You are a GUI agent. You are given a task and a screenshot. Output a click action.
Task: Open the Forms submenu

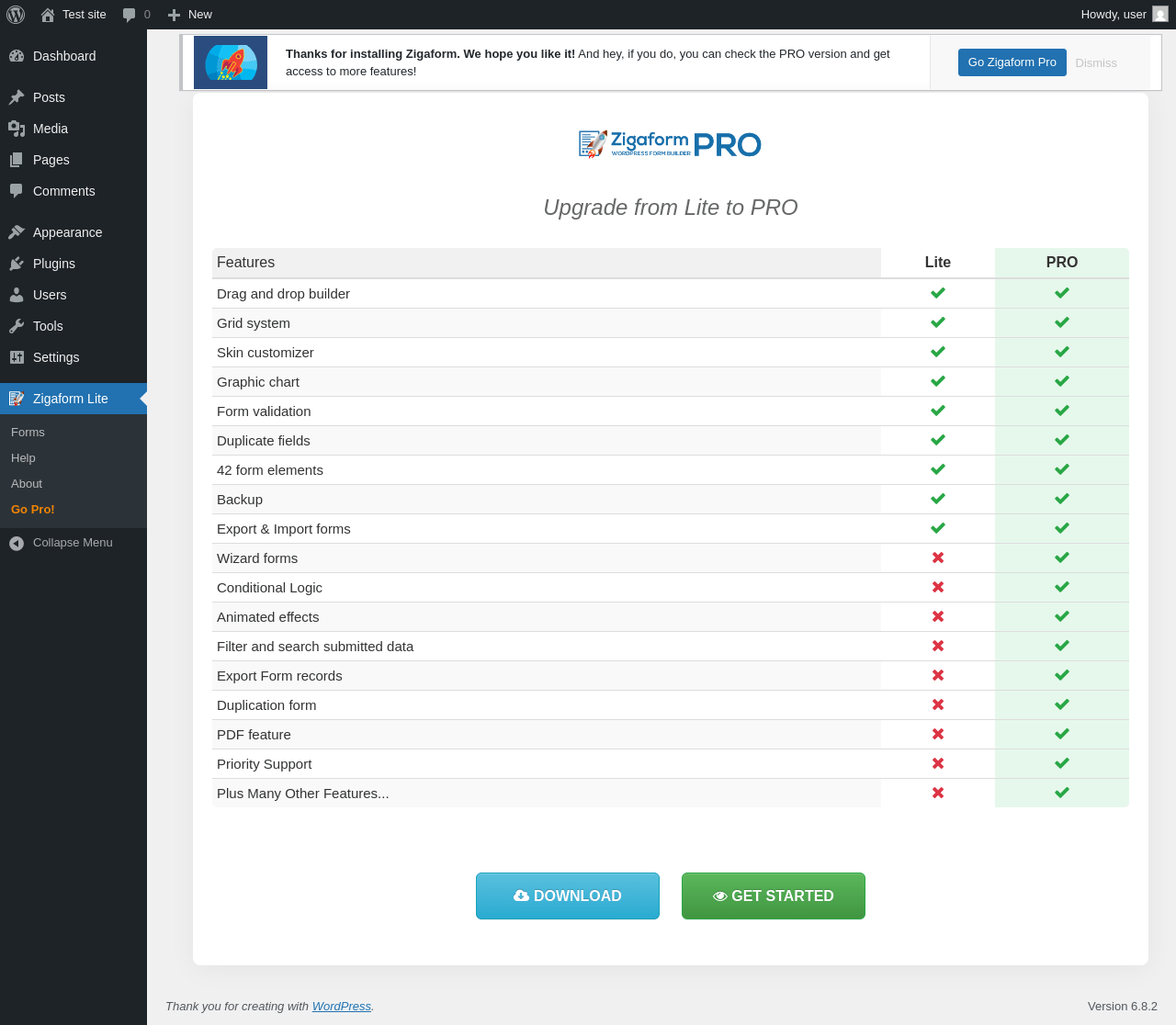(x=28, y=433)
